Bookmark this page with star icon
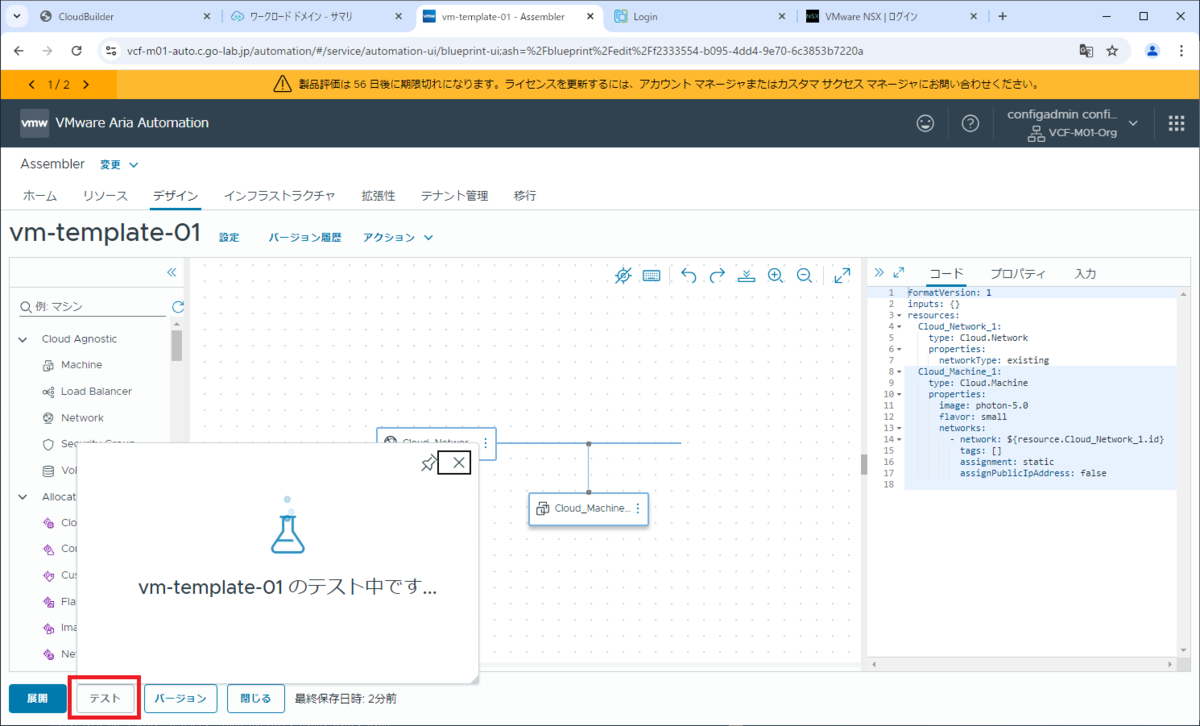This screenshot has height=726, width=1200. (x=1112, y=51)
